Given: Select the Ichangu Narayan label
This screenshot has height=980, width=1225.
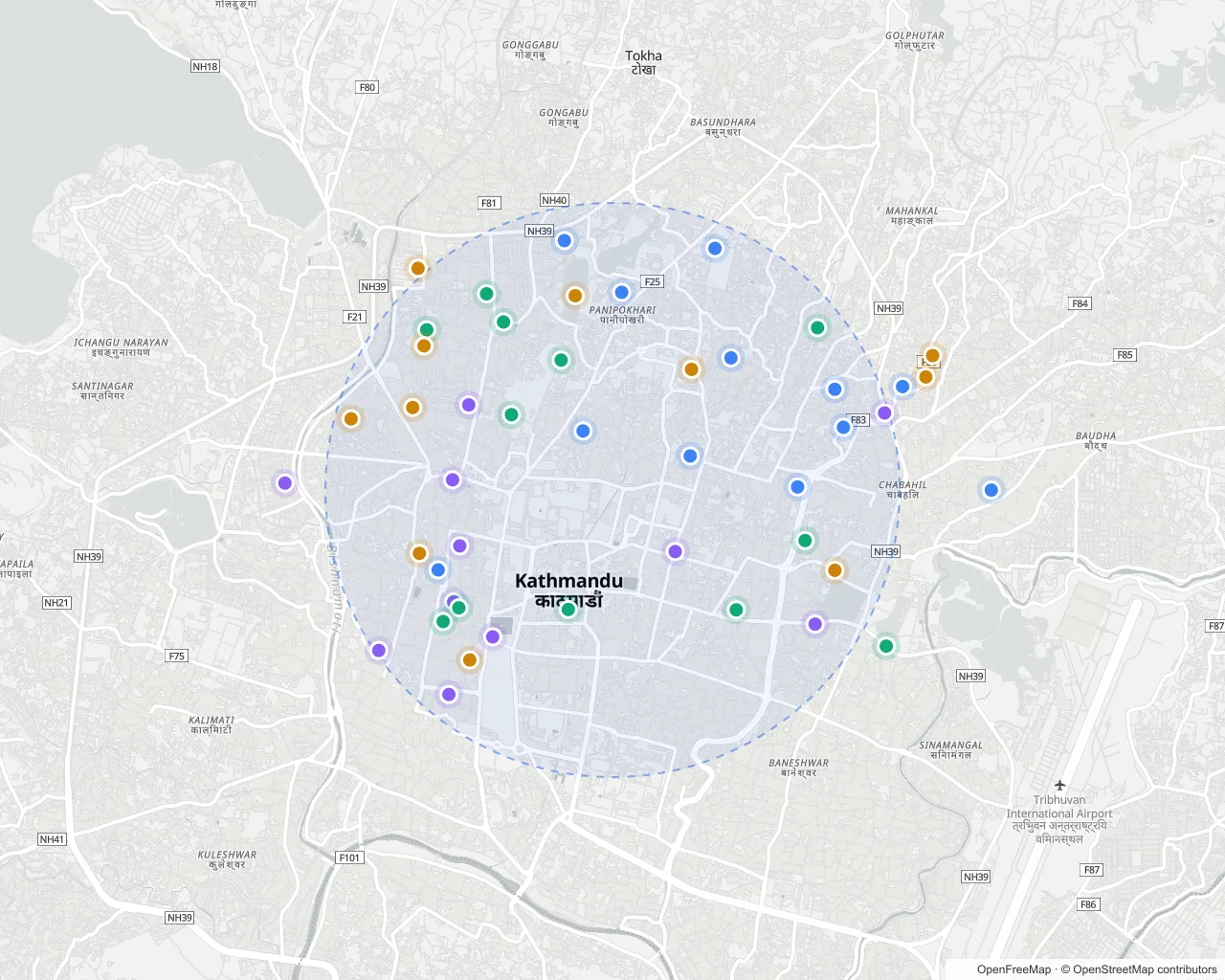Looking at the screenshot, I should 121,347.
